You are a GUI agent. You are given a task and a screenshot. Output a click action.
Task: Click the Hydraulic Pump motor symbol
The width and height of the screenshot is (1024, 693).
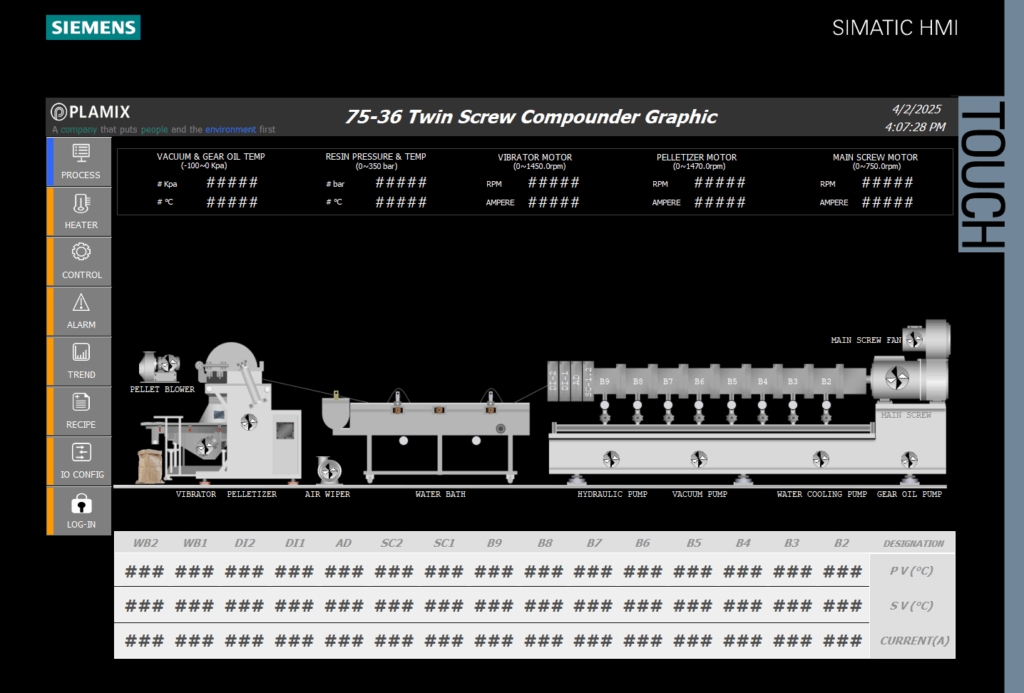(611, 459)
